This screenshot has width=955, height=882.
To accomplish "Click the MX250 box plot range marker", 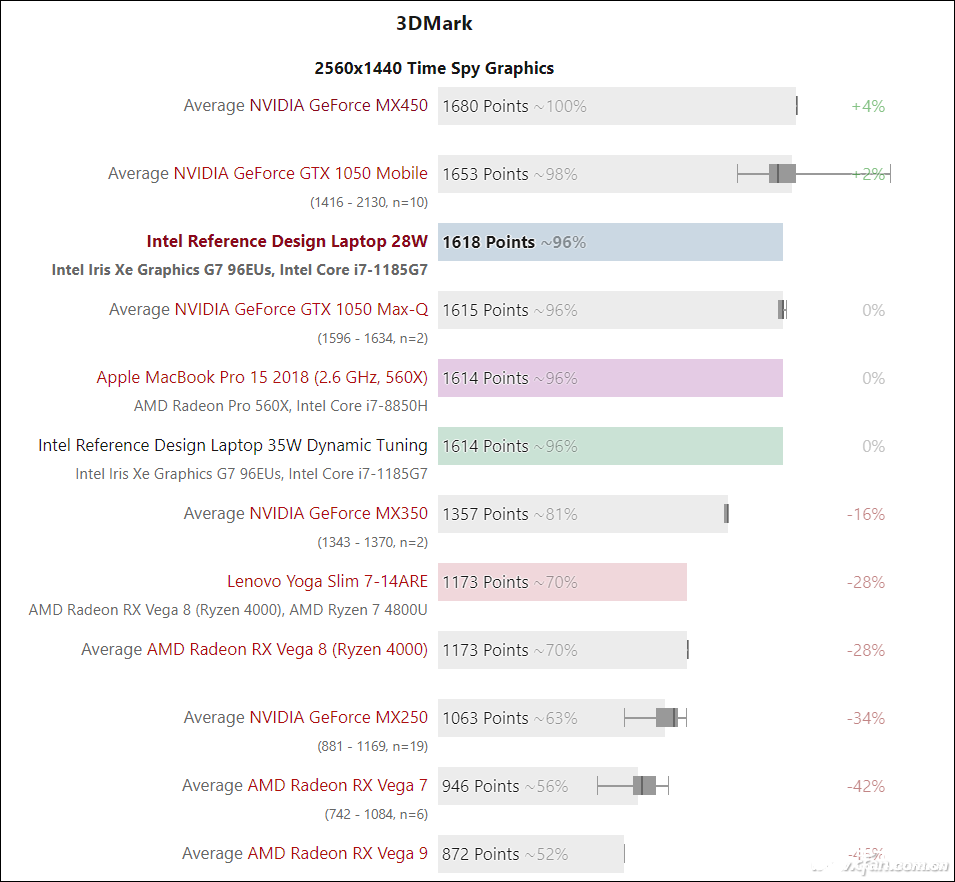I will click(666, 718).
